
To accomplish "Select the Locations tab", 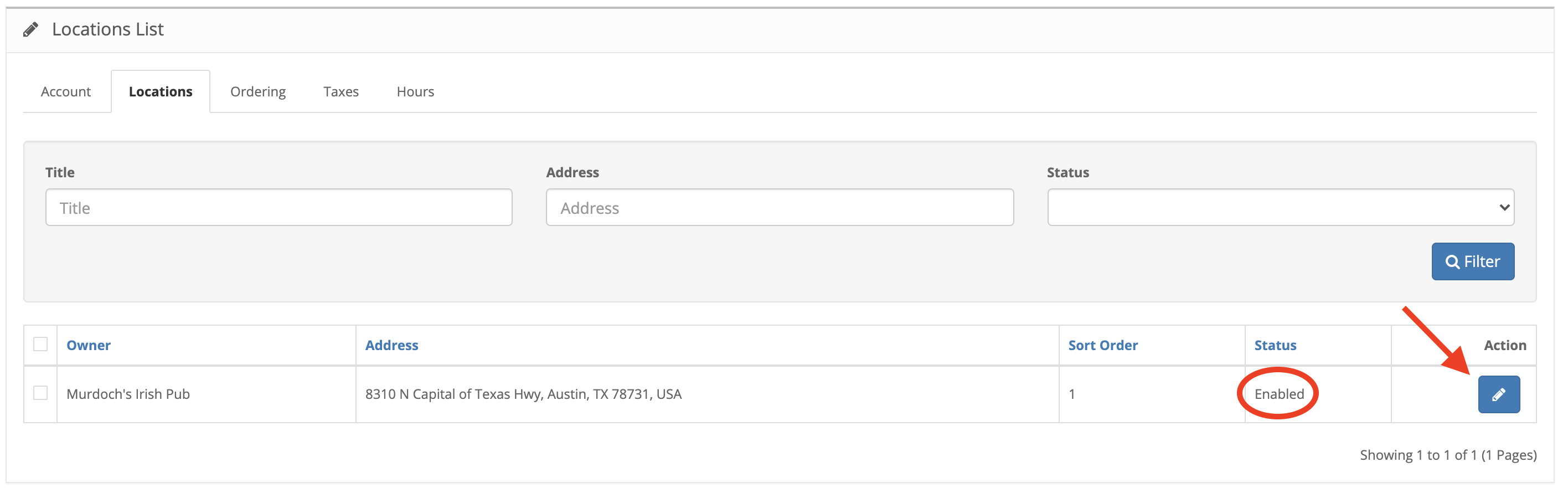I will [161, 91].
